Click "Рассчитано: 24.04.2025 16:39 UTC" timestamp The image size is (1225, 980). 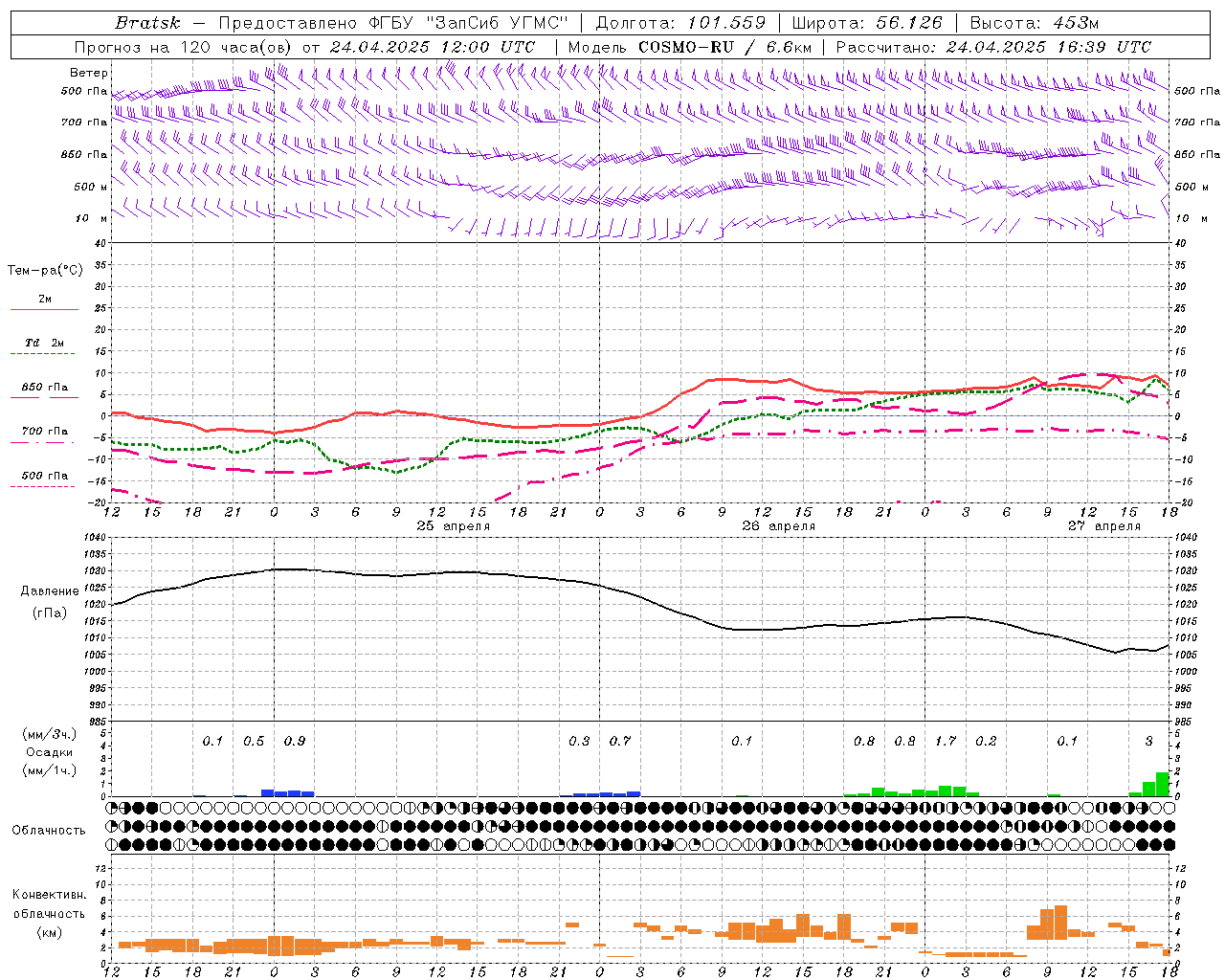click(993, 47)
